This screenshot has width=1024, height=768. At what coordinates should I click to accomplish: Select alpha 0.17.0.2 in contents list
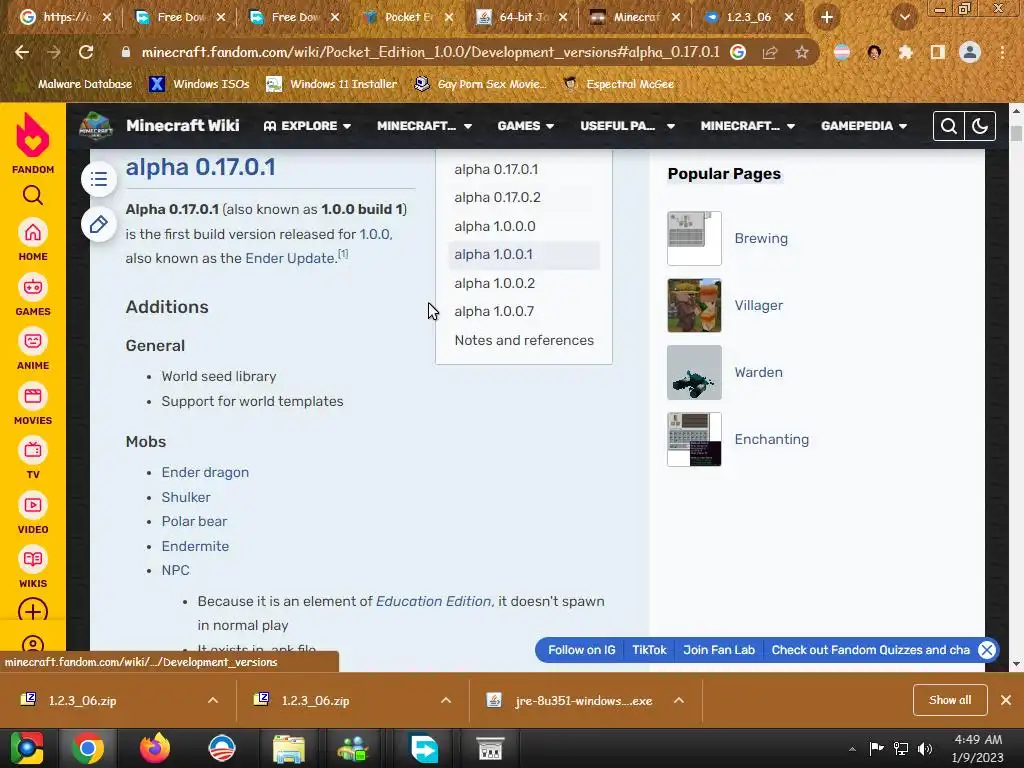pyautogui.click(x=498, y=197)
